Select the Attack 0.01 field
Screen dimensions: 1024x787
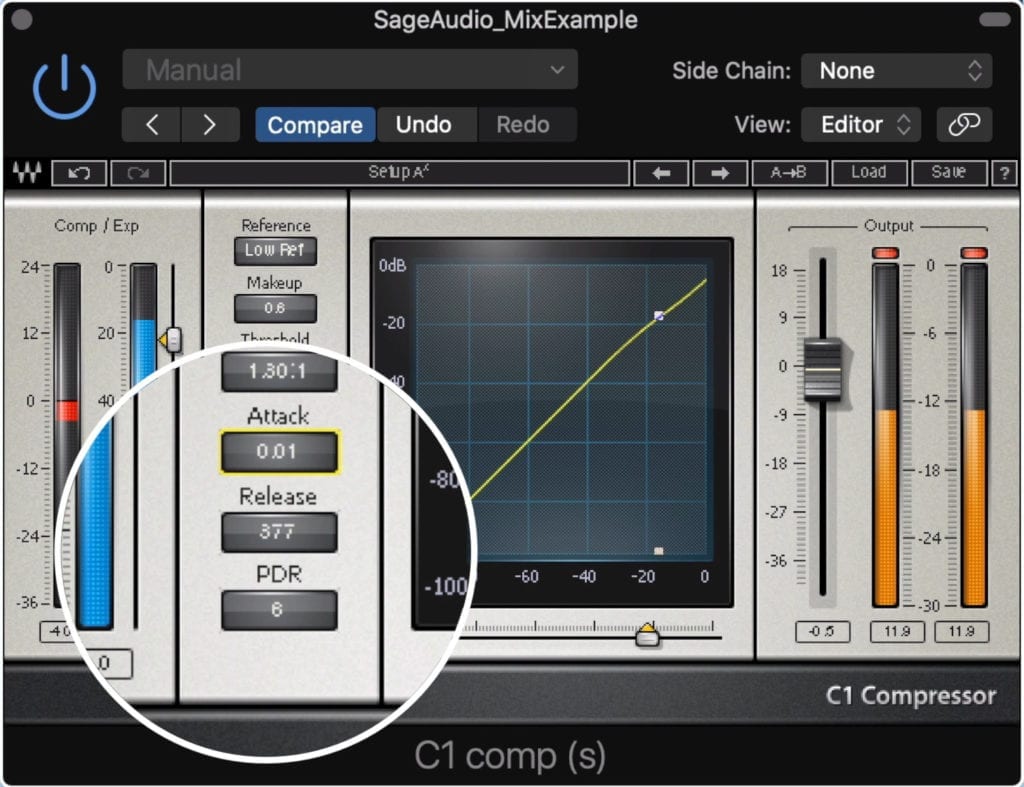tap(279, 451)
